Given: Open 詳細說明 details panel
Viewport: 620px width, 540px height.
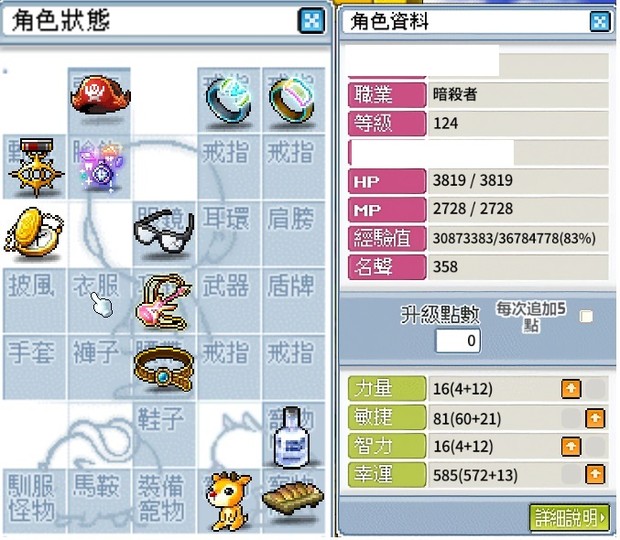Looking at the screenshot, I should pyautogui.click(x=569, y=517).
